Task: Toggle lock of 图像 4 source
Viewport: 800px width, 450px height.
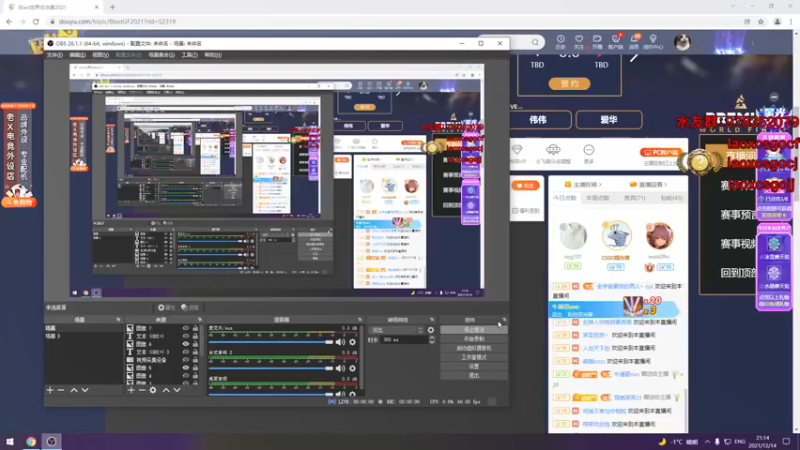Action: tap(195, 376)
